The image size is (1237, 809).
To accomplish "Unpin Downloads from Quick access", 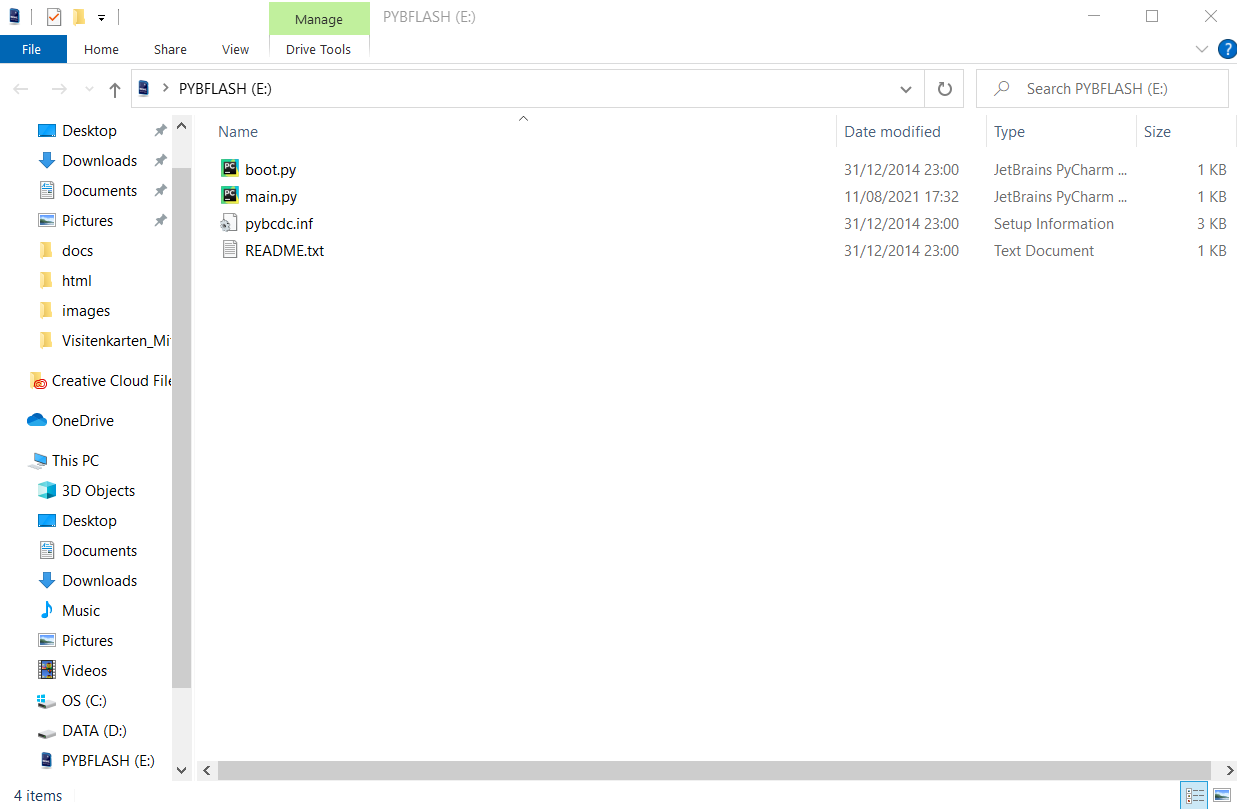I will (160, 161).
